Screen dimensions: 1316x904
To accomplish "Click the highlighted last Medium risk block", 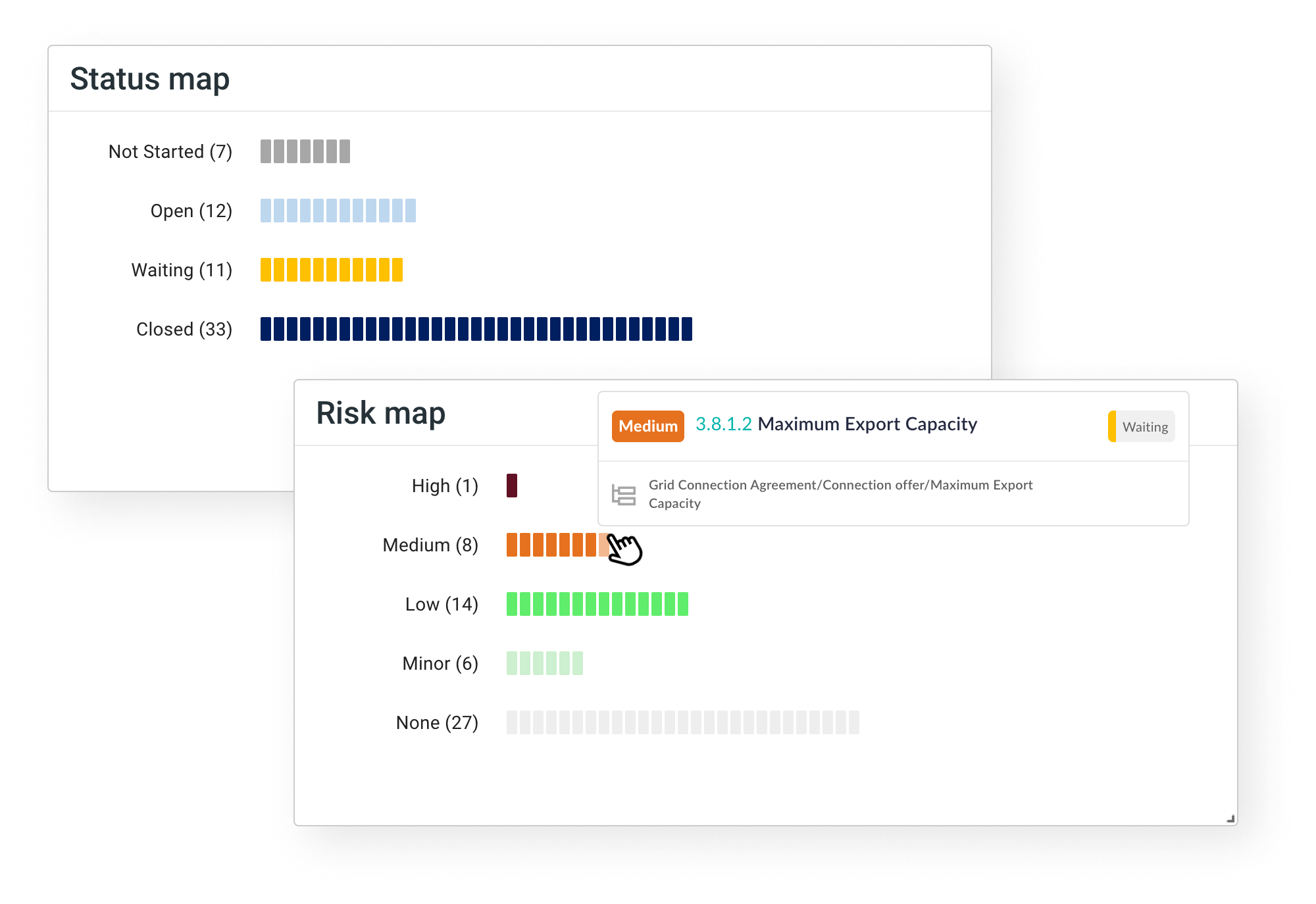I will 603,545.
